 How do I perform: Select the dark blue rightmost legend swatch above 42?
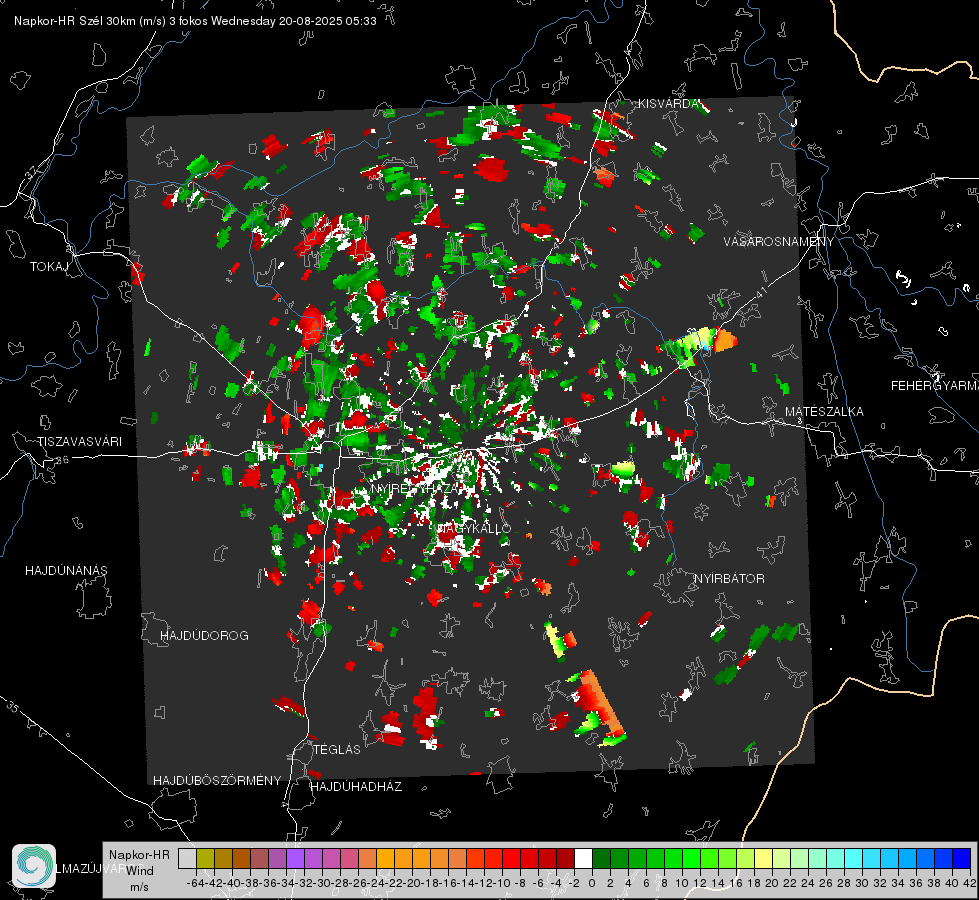click(962, 858)
